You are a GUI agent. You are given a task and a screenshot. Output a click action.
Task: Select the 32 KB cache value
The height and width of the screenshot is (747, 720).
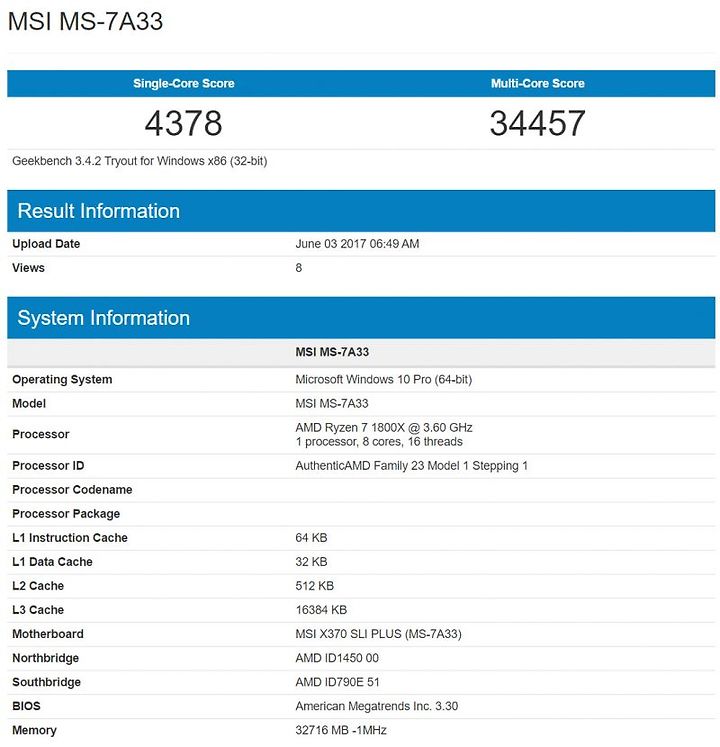pos(311,562)
